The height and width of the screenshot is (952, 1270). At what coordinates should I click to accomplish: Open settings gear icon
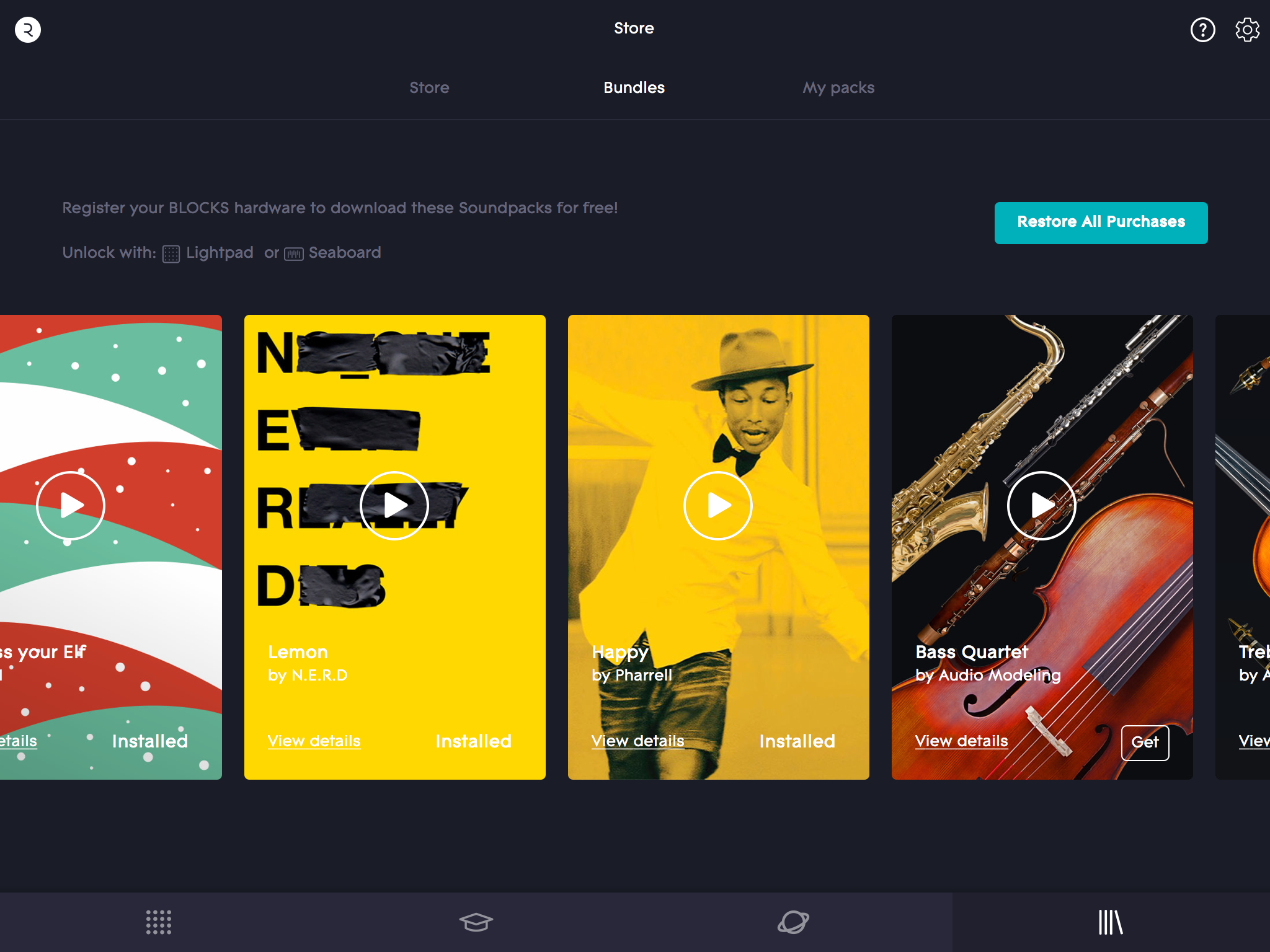(x=1247, y=30)
